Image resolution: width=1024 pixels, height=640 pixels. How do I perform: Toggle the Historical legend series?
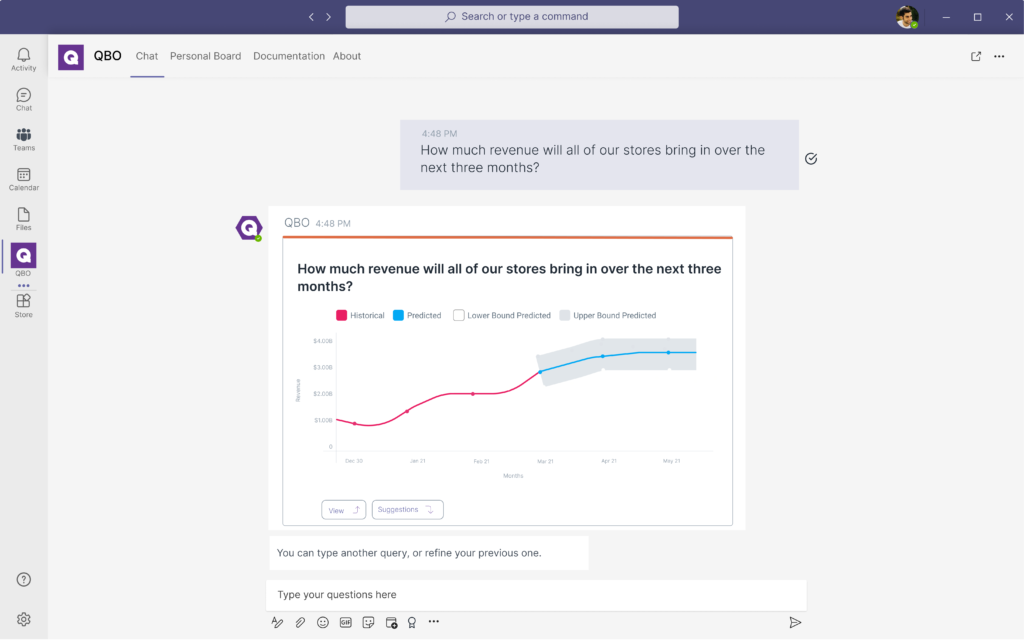point(342,315)
